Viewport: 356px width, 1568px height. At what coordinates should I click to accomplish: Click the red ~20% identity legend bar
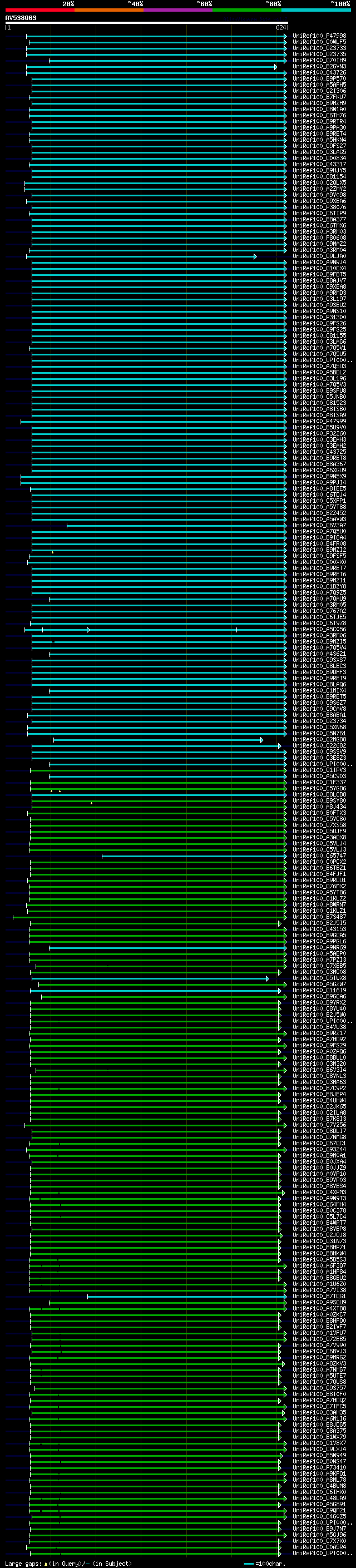pyautogui.click(x=40, y=11)
